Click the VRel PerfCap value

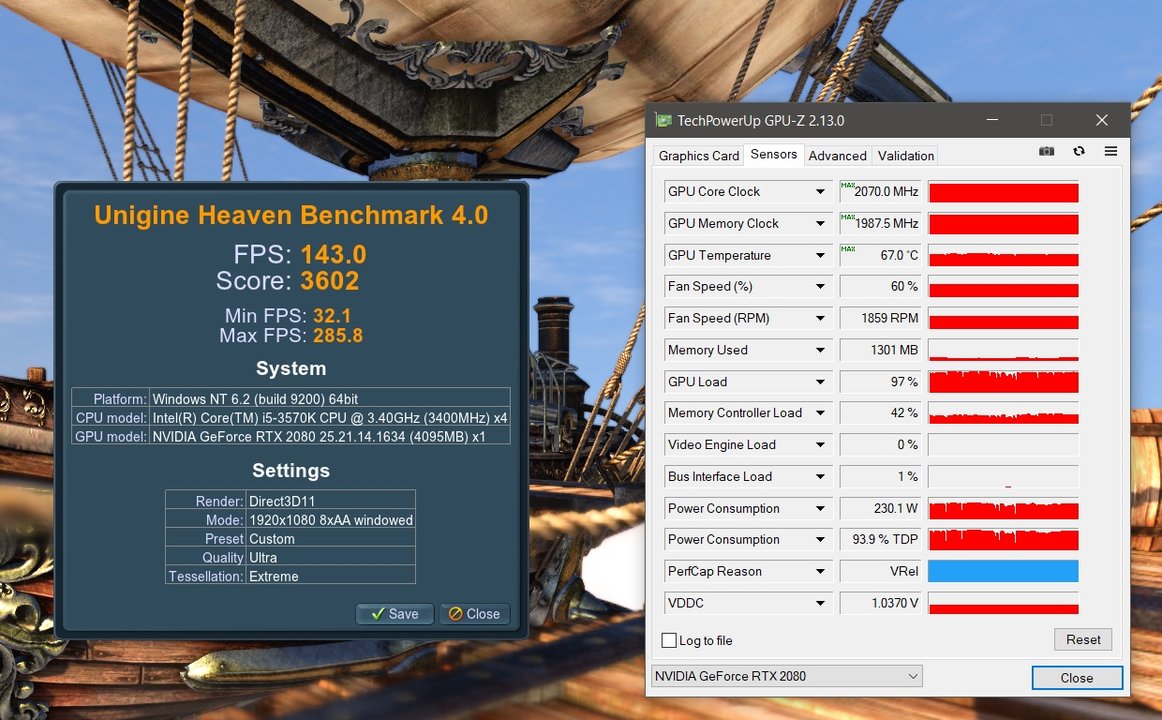(880, 572)
